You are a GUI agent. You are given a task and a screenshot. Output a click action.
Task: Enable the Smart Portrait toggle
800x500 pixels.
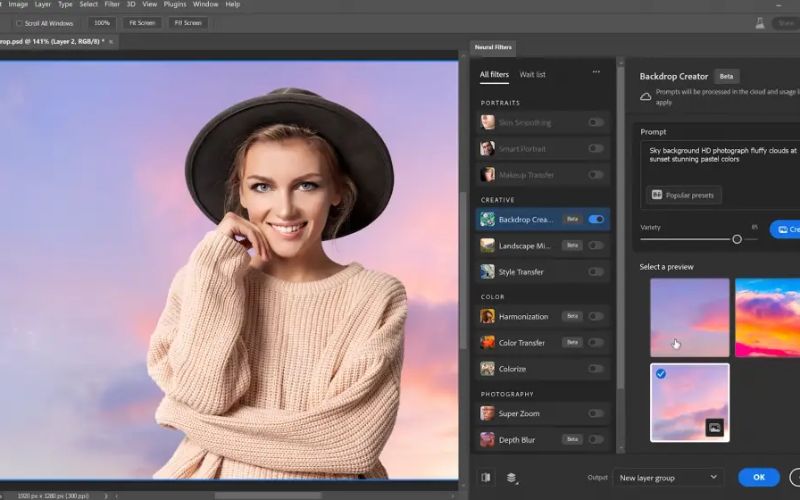595,148
